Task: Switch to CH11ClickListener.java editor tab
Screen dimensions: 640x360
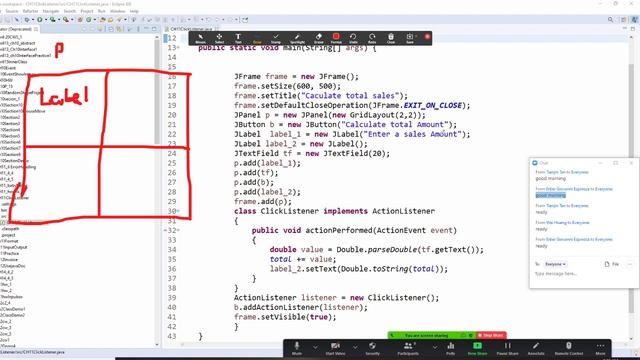Action: tap(191, 29)
